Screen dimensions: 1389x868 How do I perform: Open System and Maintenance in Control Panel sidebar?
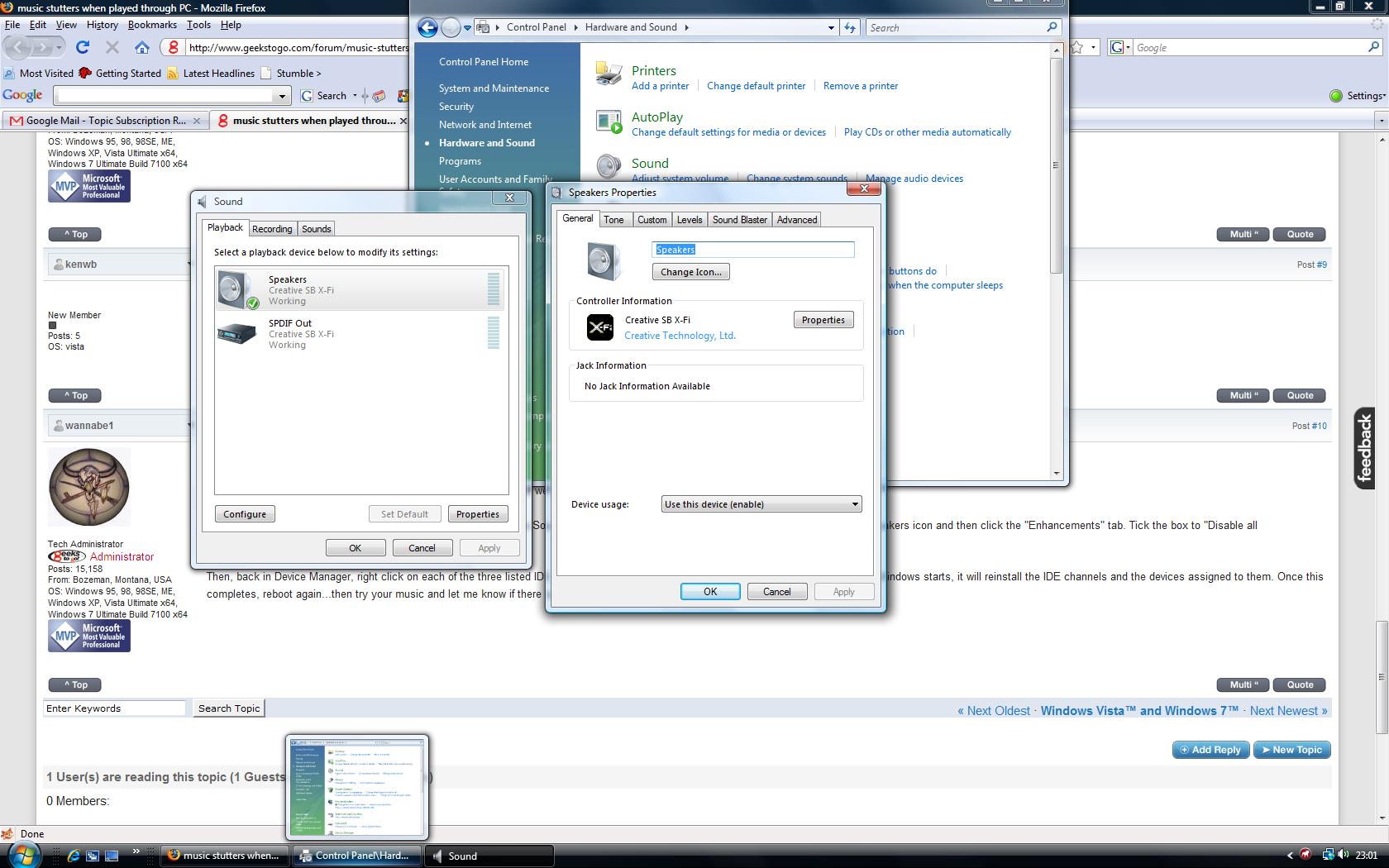click(494, 88)
